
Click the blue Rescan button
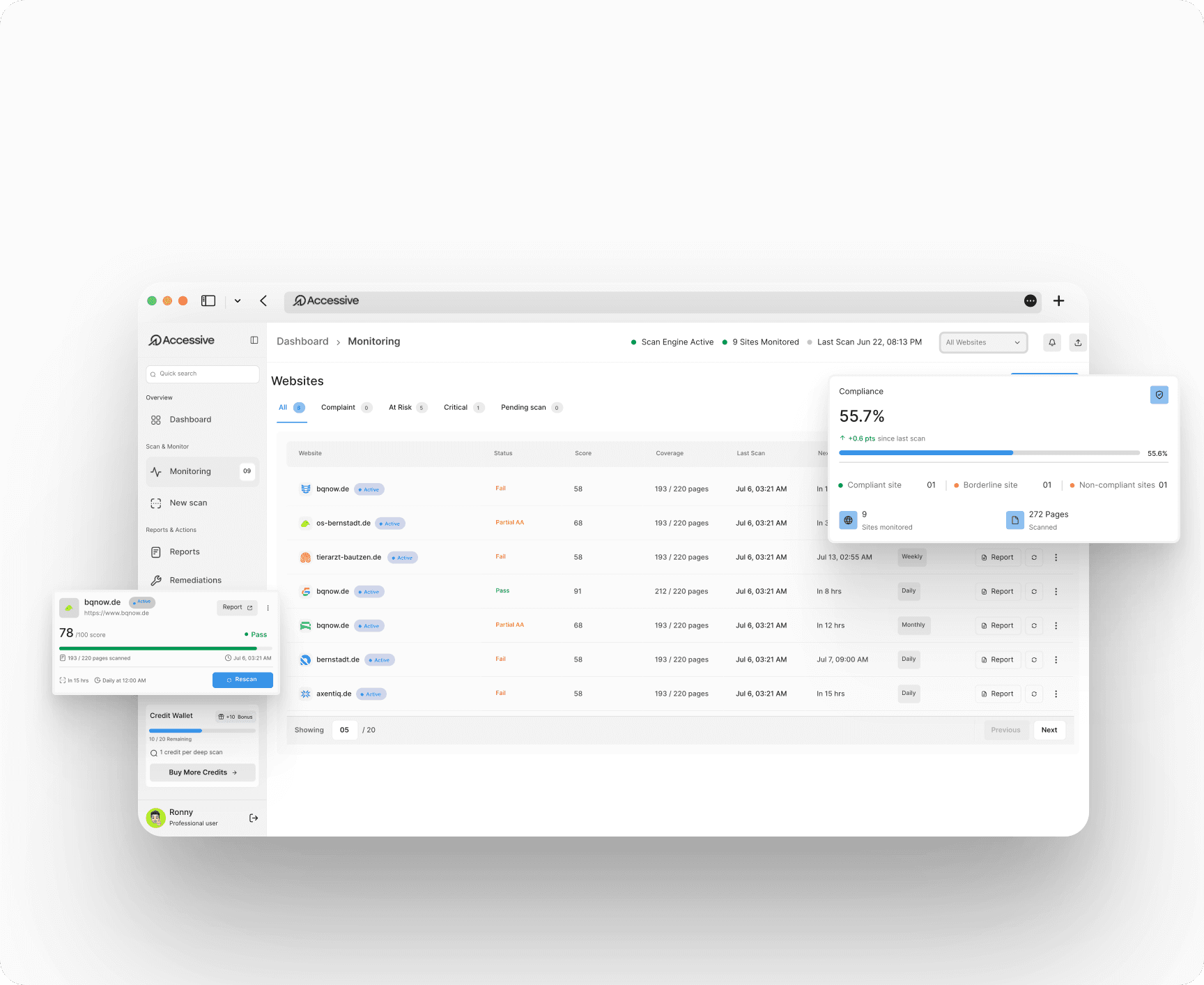pyautogui.click(x=242, y=680)
